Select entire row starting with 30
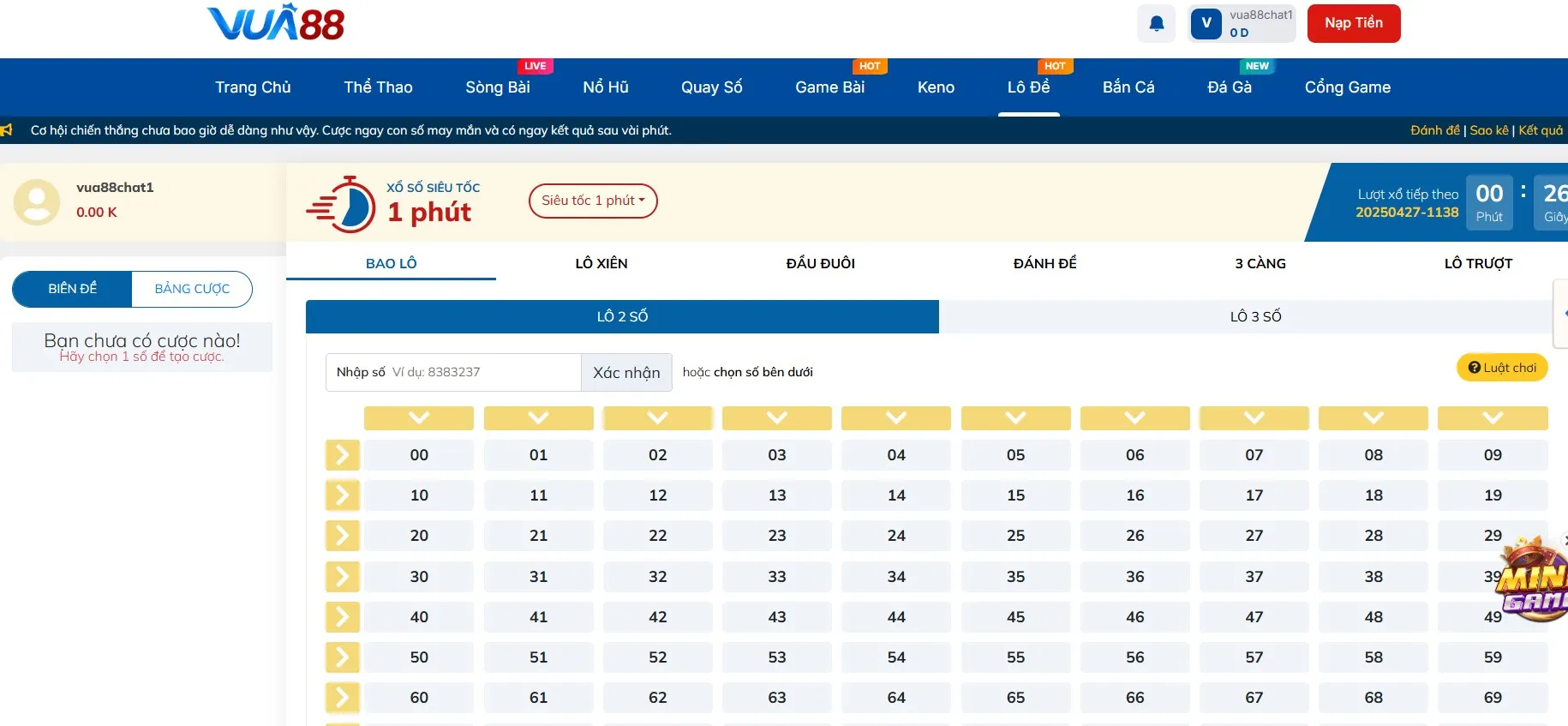1568x726 pixels. (x=342, y=577)
